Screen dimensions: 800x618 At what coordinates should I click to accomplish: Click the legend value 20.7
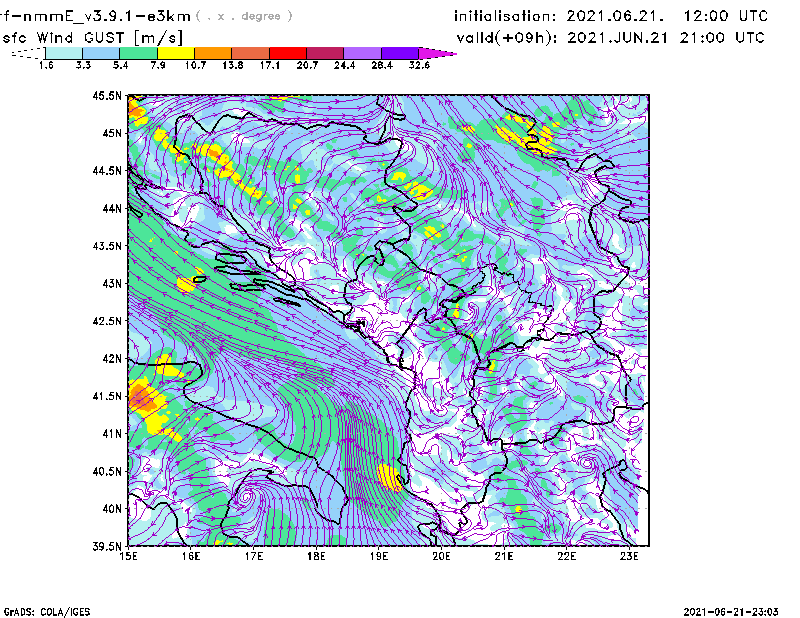[307, 65]
